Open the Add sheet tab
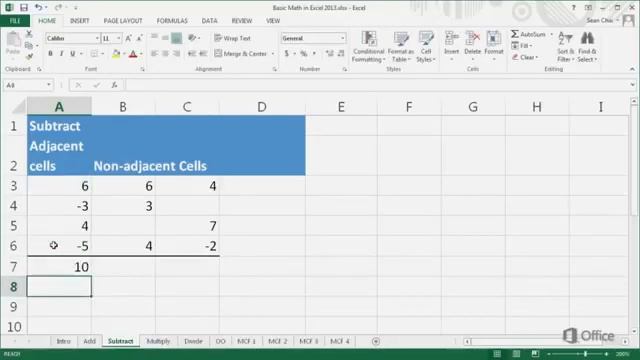Screen dimensions: 640x360 pyautogui.click(x=89, y=341)
